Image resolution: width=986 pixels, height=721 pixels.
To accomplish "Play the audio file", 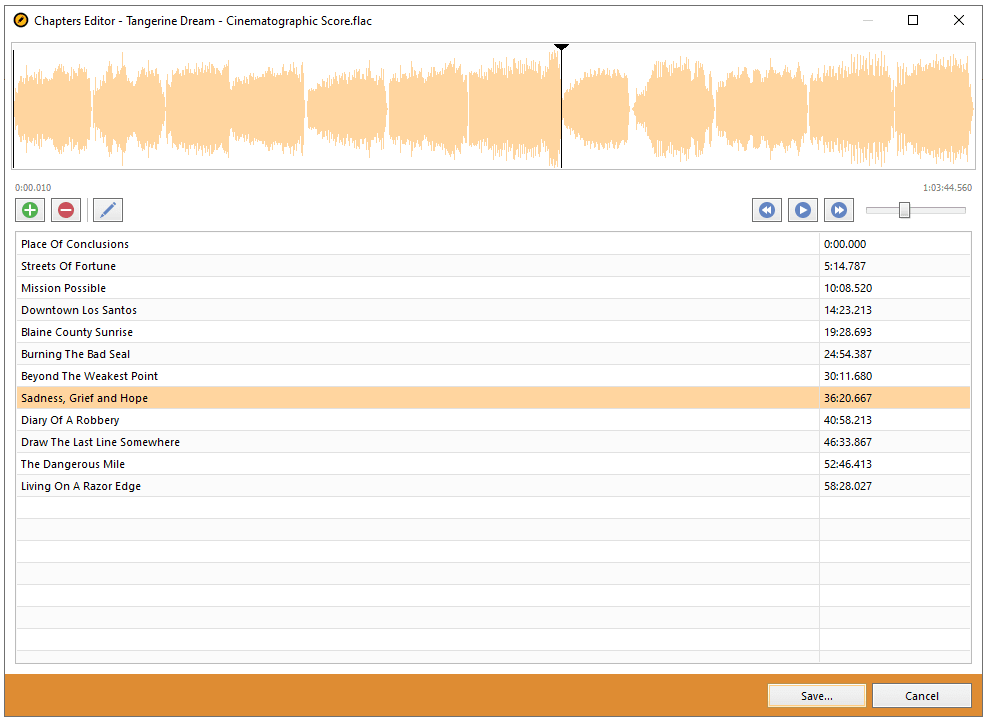I will [x=802, y=210].
